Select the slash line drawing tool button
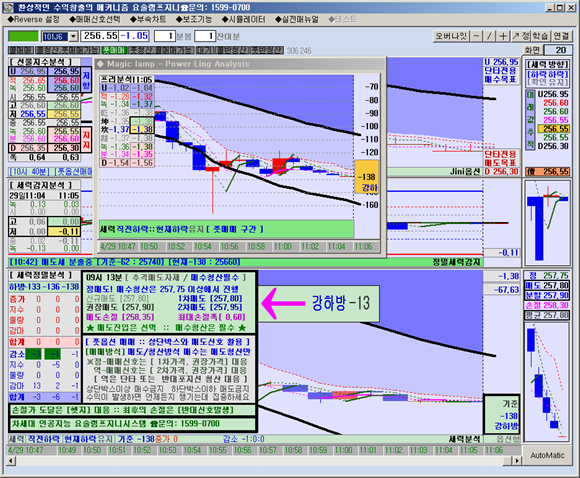The width and height of the screenshot is (580, 478). pyautogui.click(x=489, y=36)
